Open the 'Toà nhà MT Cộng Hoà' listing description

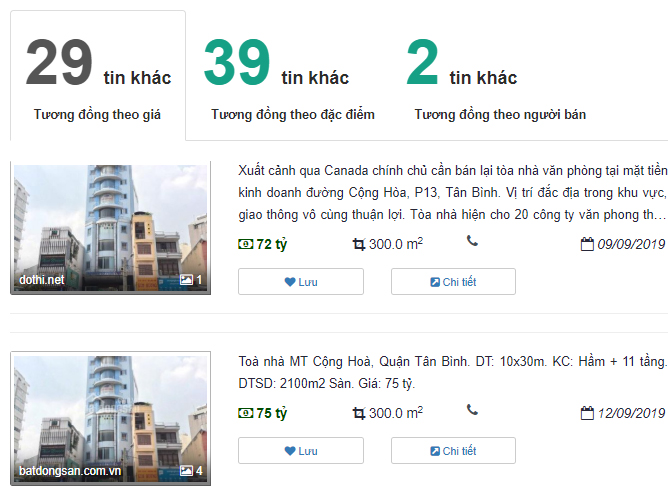(x=453, y=372)
